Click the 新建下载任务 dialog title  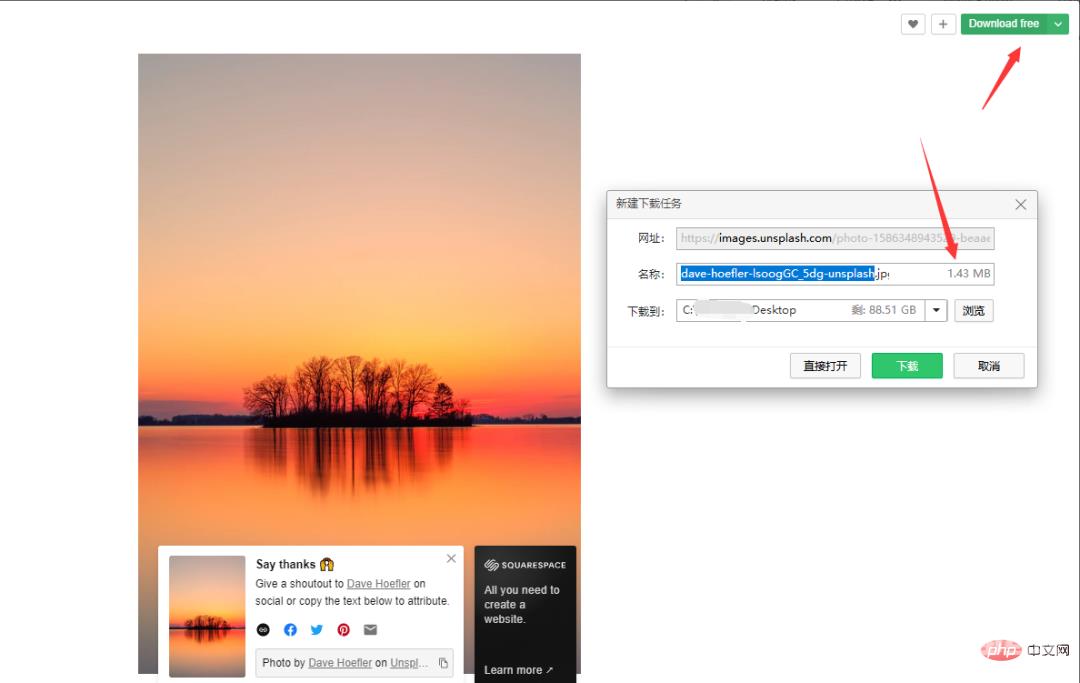click(648, 204)
